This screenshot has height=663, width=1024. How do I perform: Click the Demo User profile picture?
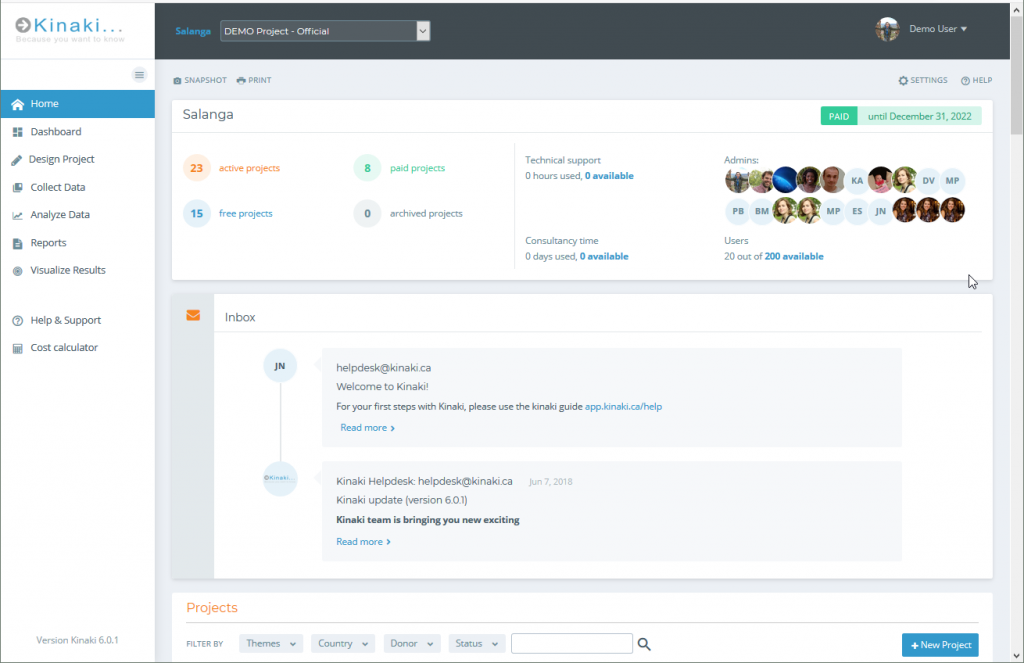[x=888, y=29]
